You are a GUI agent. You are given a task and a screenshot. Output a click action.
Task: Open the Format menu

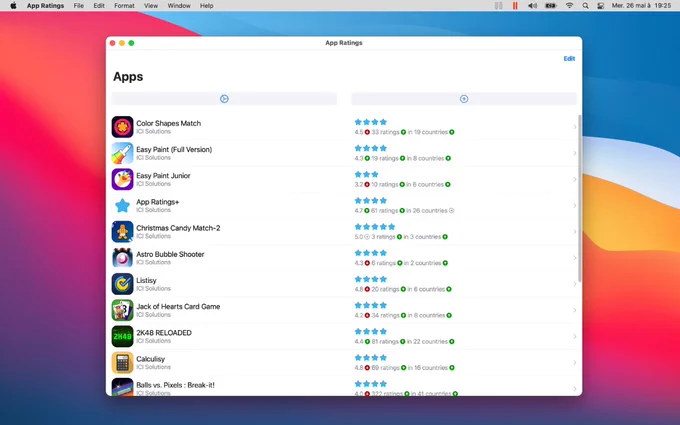tap(124, 6)
